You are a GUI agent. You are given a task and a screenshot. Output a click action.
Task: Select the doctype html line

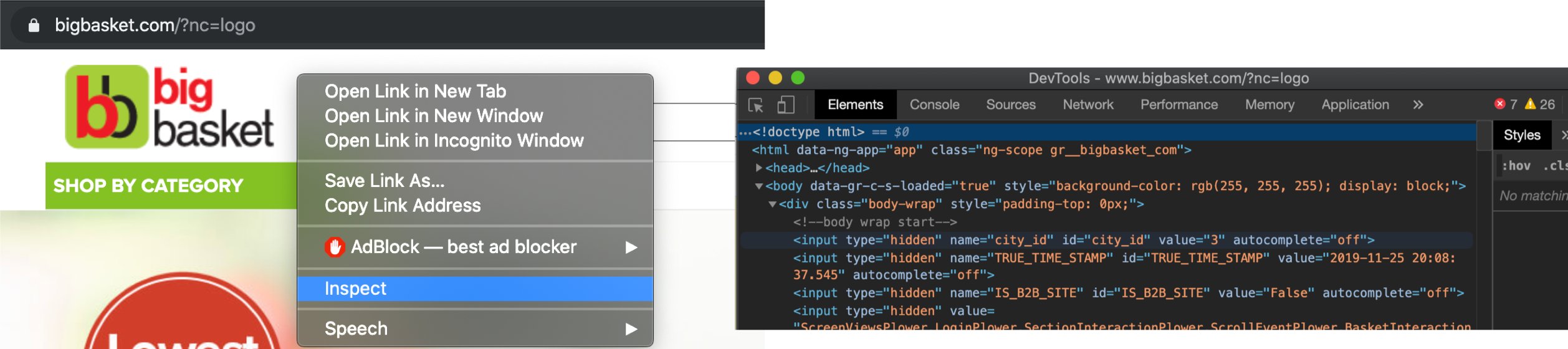coord(1106,132)
